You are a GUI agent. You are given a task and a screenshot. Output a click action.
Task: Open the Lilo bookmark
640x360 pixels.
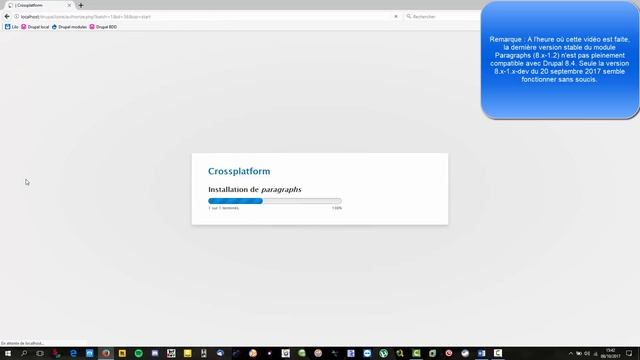(x=11, y=27)
